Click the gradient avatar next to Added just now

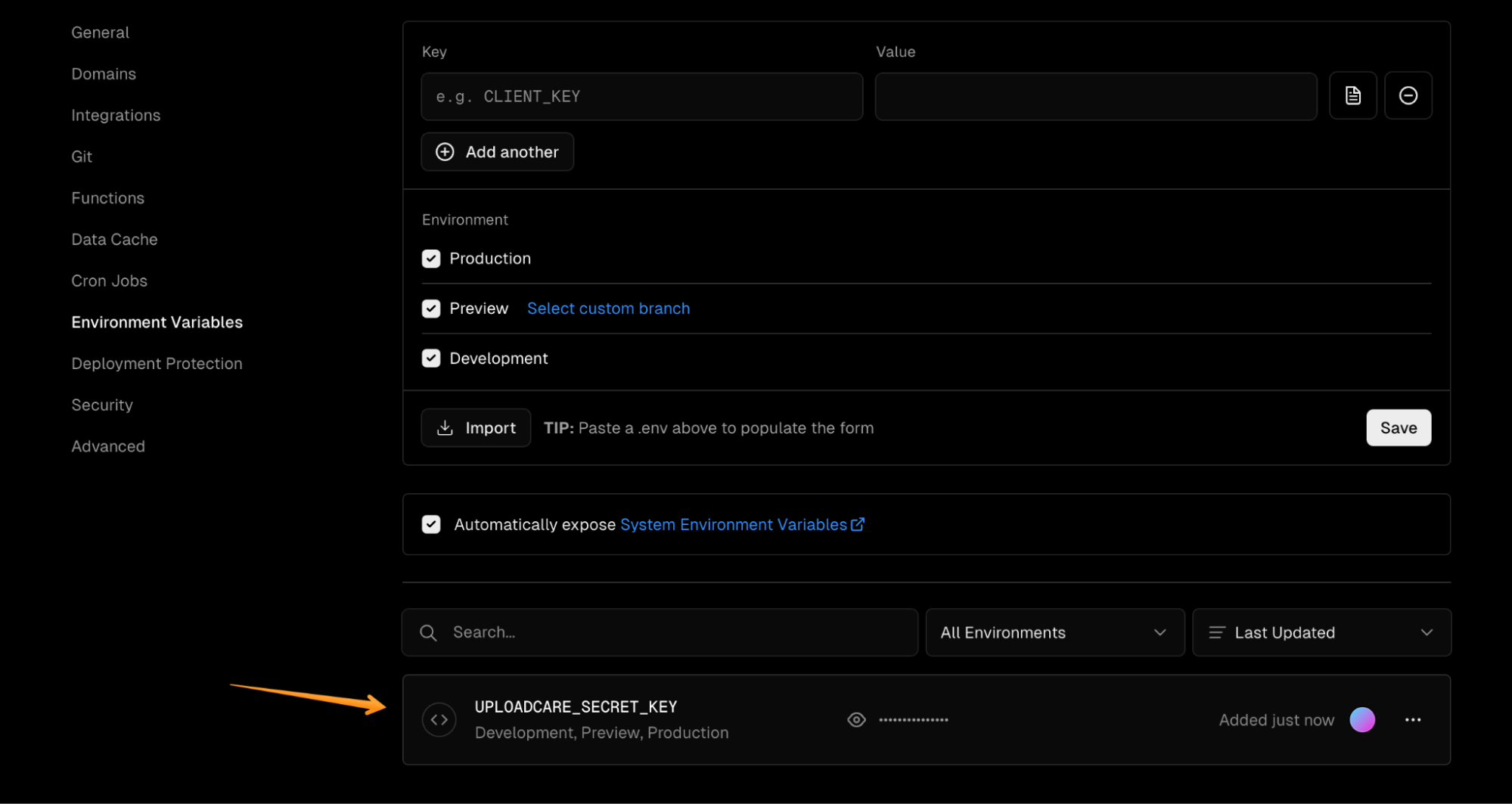(1361, 719)
